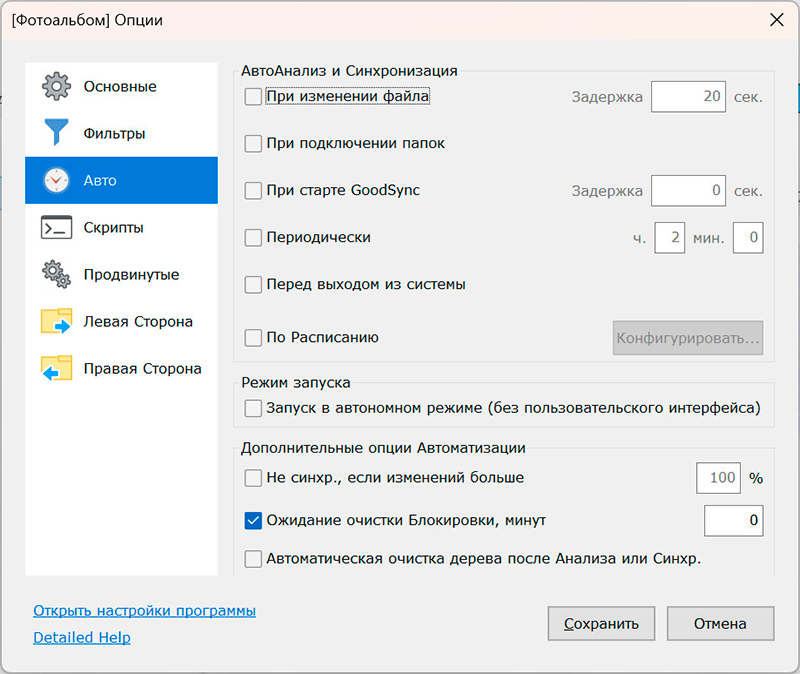Image resolution: width=800 pixels, height=674 pixels.
Task: Click the clock icon for Авто
Action: [x=56, y=181]
